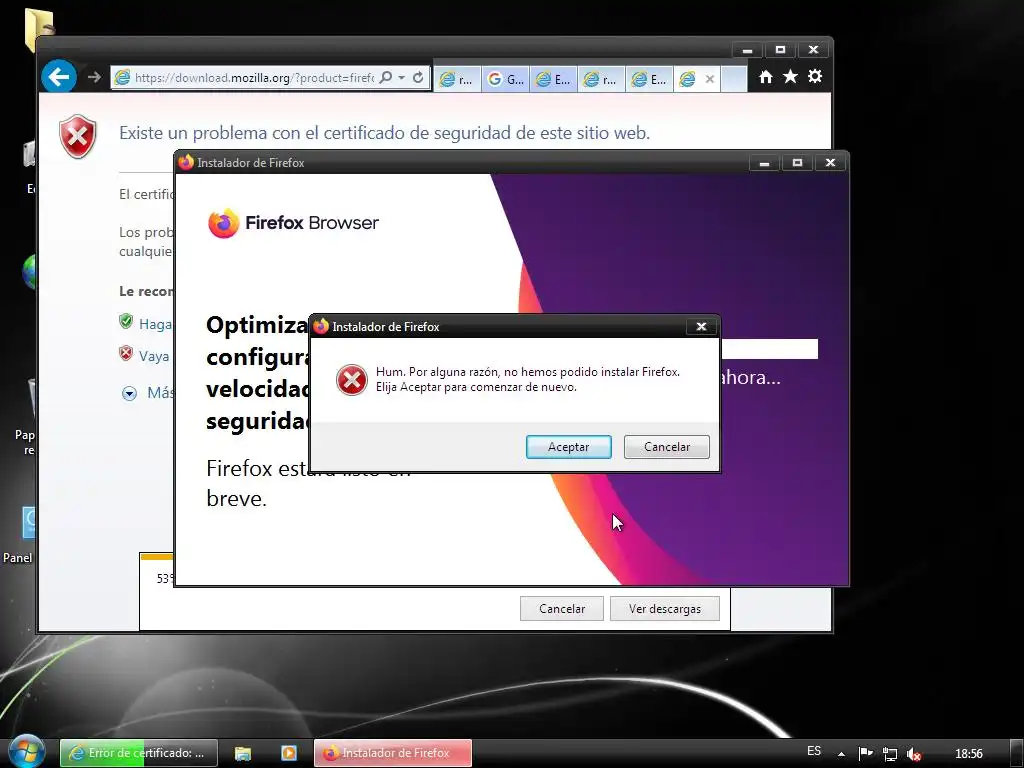This screenshot has width=1024, height=768.
Task: Switch to the third IE tab labeled E...
Action: coord(553,79)
